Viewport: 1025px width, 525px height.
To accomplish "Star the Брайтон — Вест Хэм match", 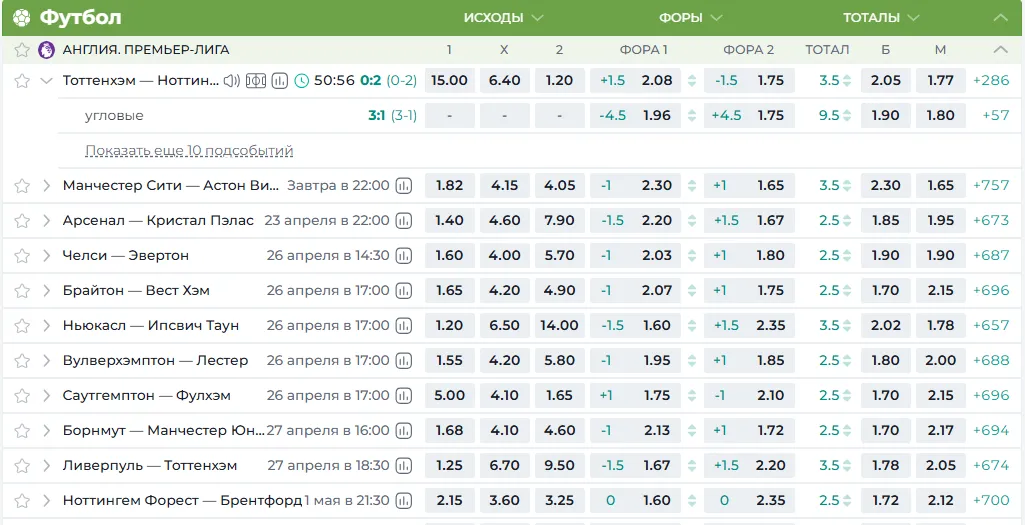I will tap(22, 290).
